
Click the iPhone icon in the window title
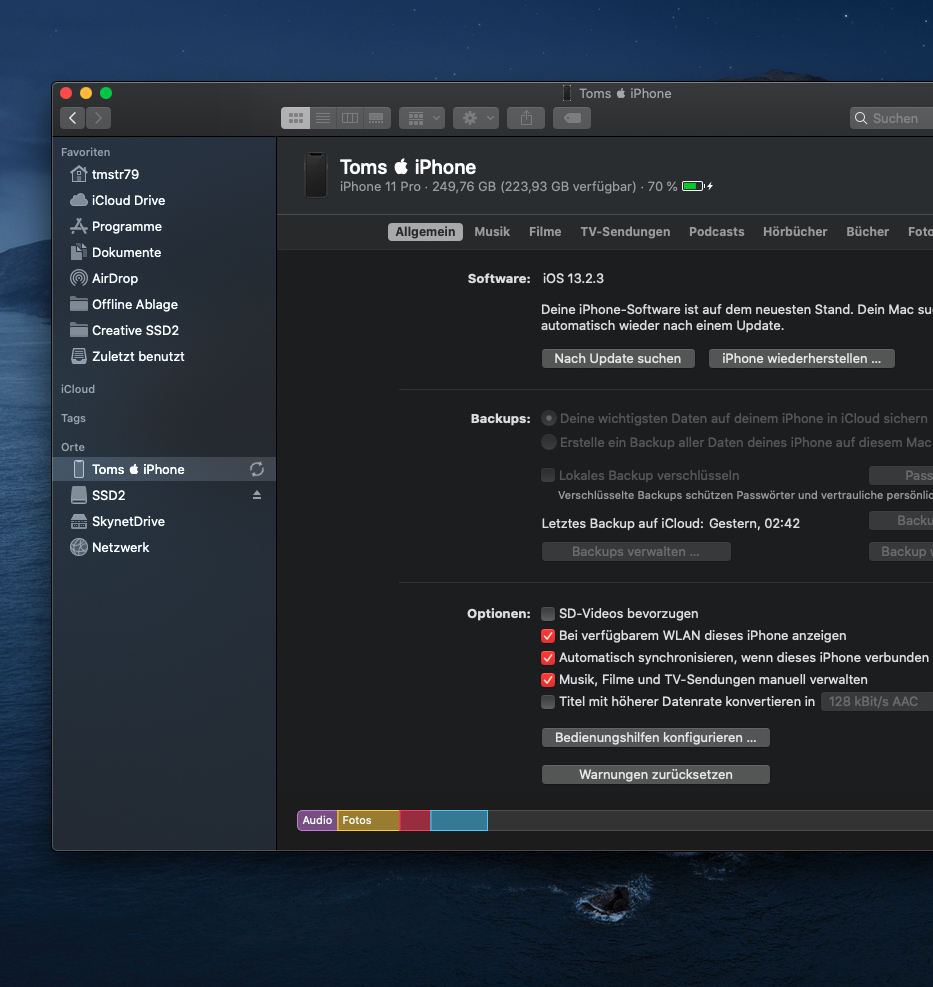click(x=567, y=93)
